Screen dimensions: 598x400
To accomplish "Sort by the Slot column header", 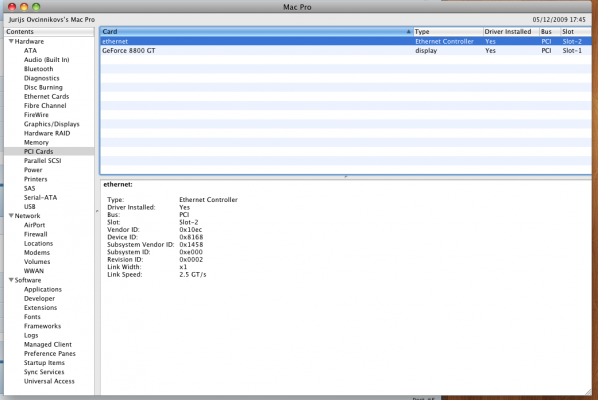I will 575,32.
